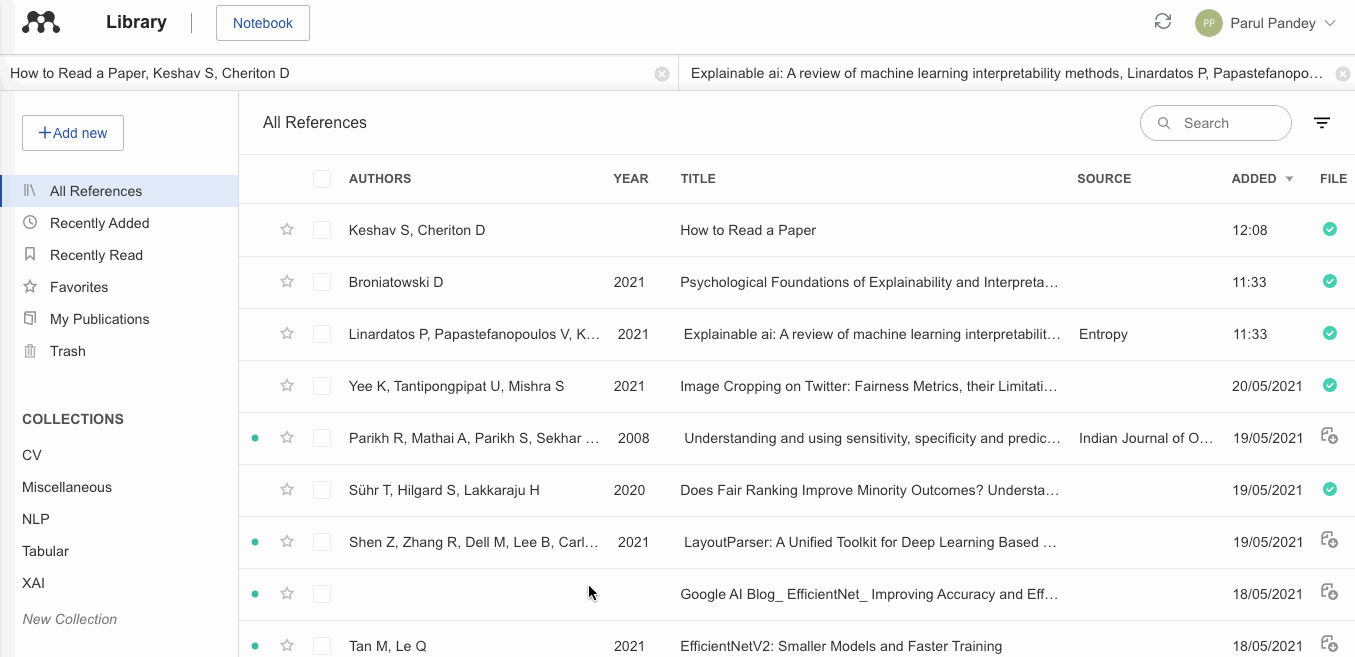Close the How to Read a Paper tab
Image resolution: width=1355 pixels, height=657 pixels.
point(662,74)
